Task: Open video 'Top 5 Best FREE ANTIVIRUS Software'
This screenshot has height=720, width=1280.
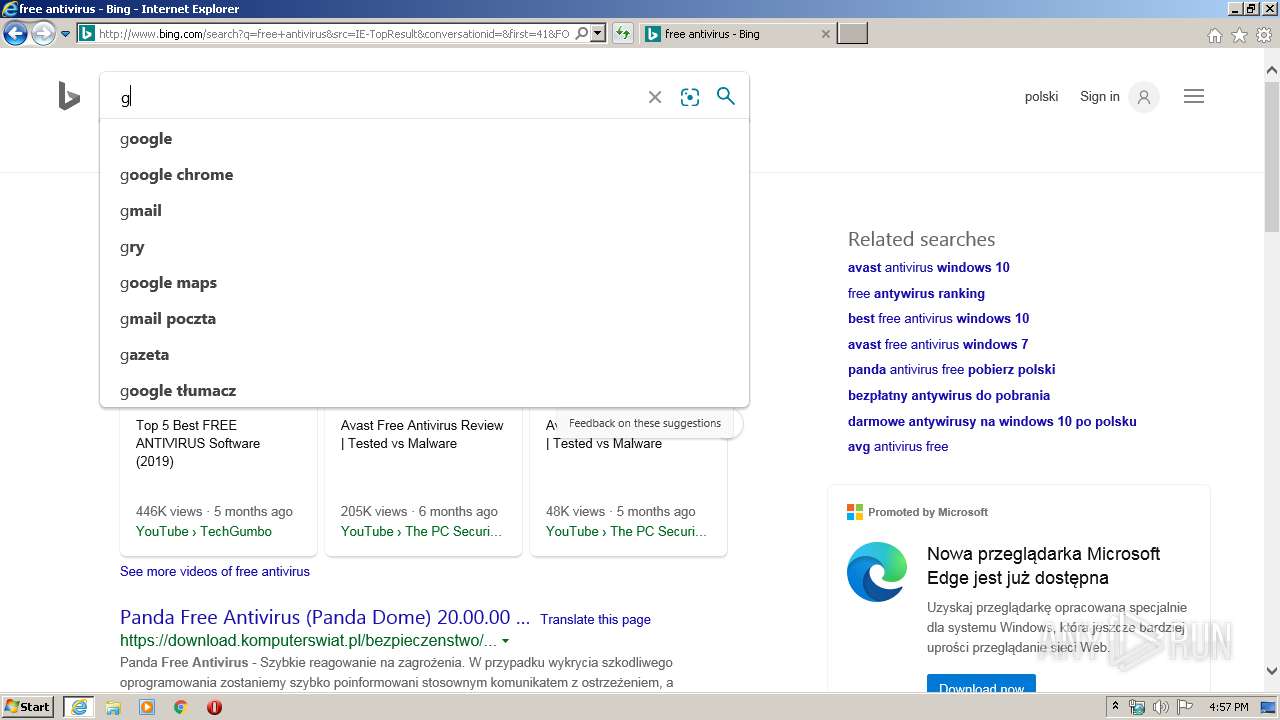Action: point(198,443)
